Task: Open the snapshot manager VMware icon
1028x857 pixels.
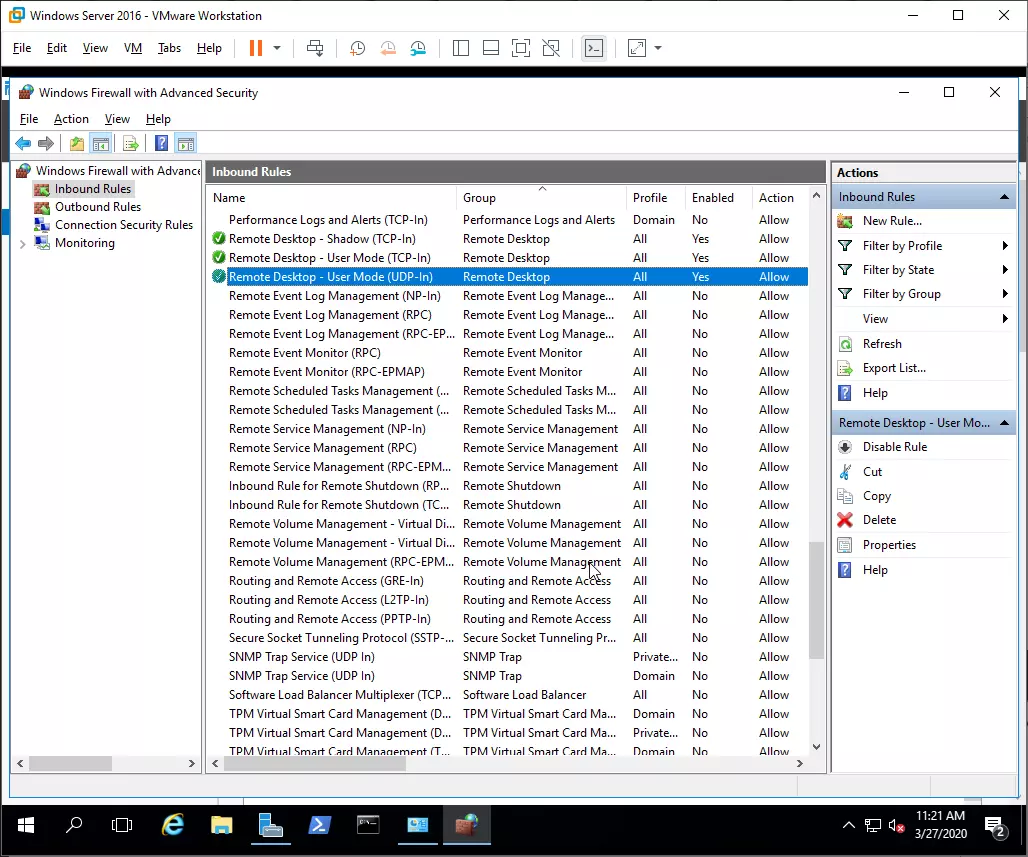Action: pyautogui.click(x=418, y=48)
